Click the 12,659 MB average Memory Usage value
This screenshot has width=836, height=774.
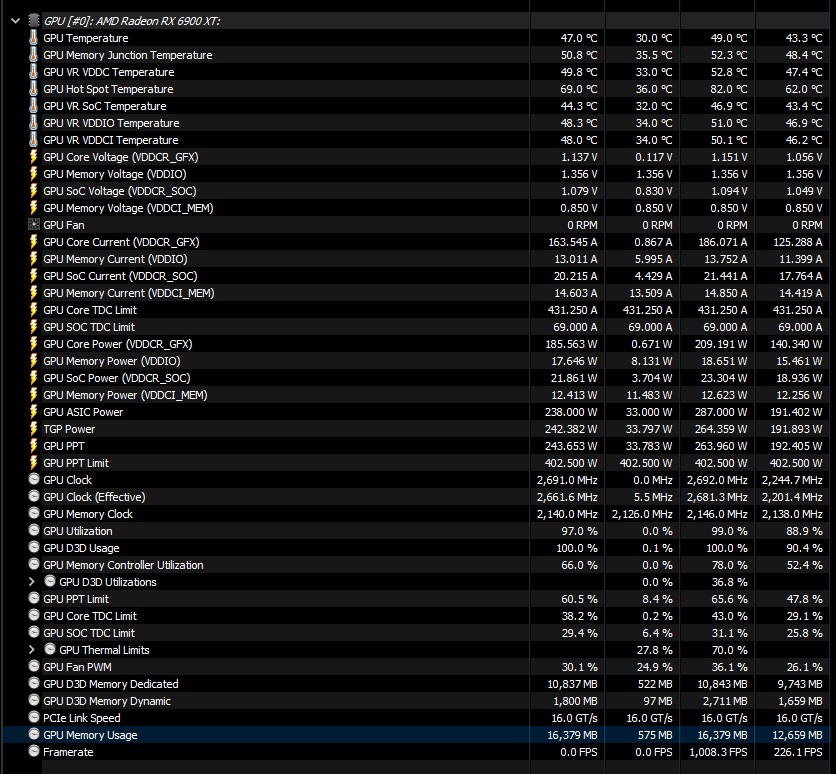tap(797, 735)
